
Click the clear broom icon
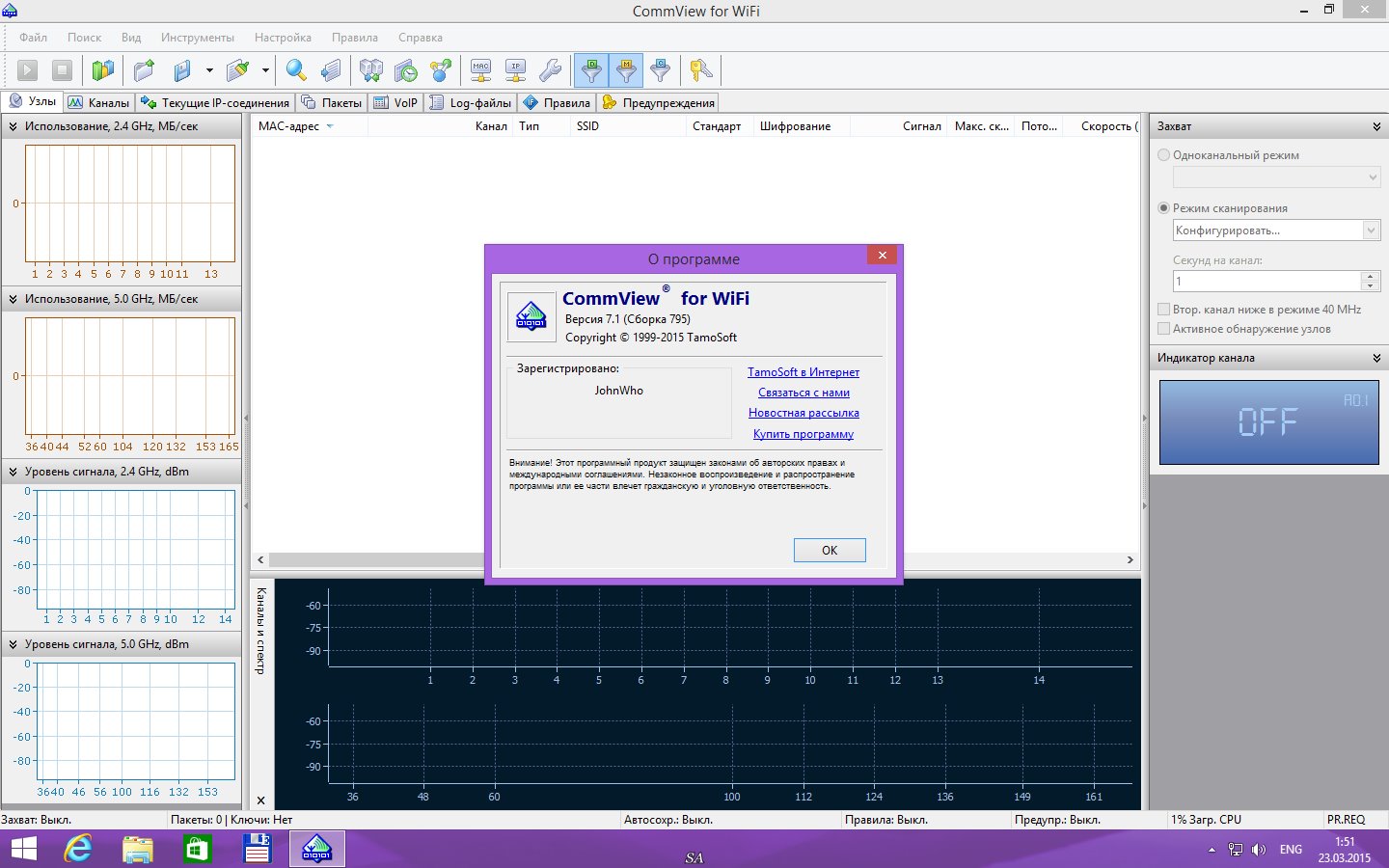click(237, 70)
